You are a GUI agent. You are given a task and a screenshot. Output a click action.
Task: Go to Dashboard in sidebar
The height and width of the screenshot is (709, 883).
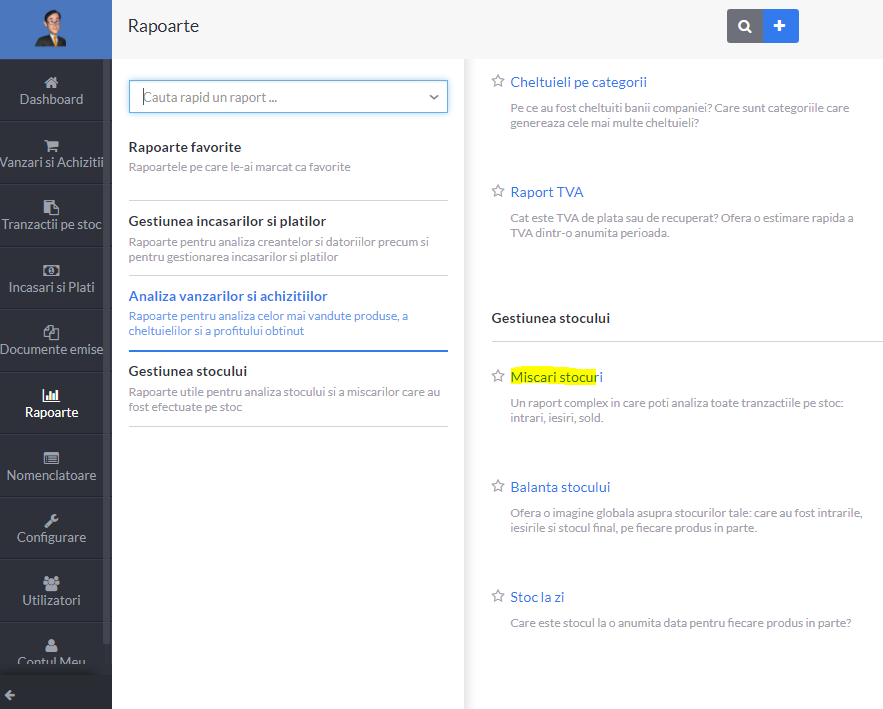click(51, 91)
